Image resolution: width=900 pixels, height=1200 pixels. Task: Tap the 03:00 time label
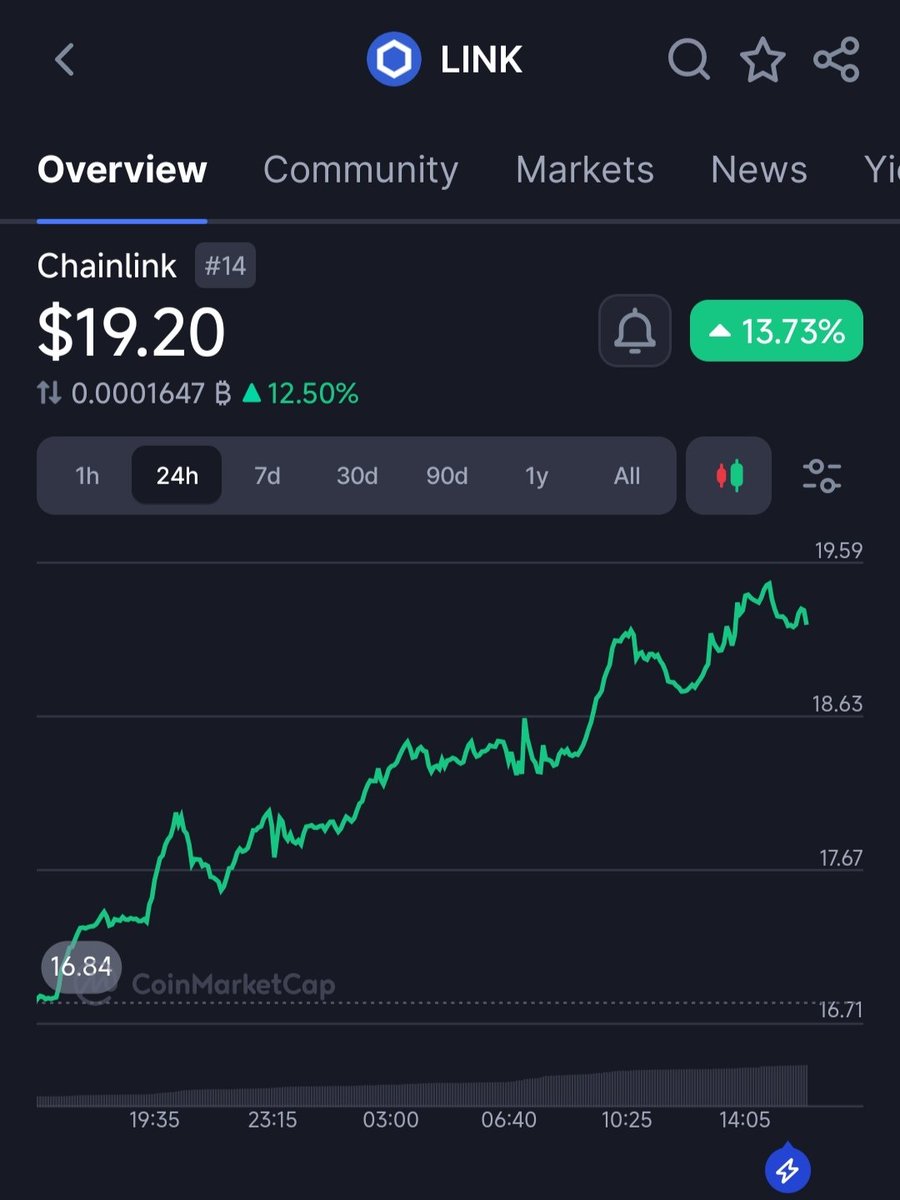[x=391, y=1120]
